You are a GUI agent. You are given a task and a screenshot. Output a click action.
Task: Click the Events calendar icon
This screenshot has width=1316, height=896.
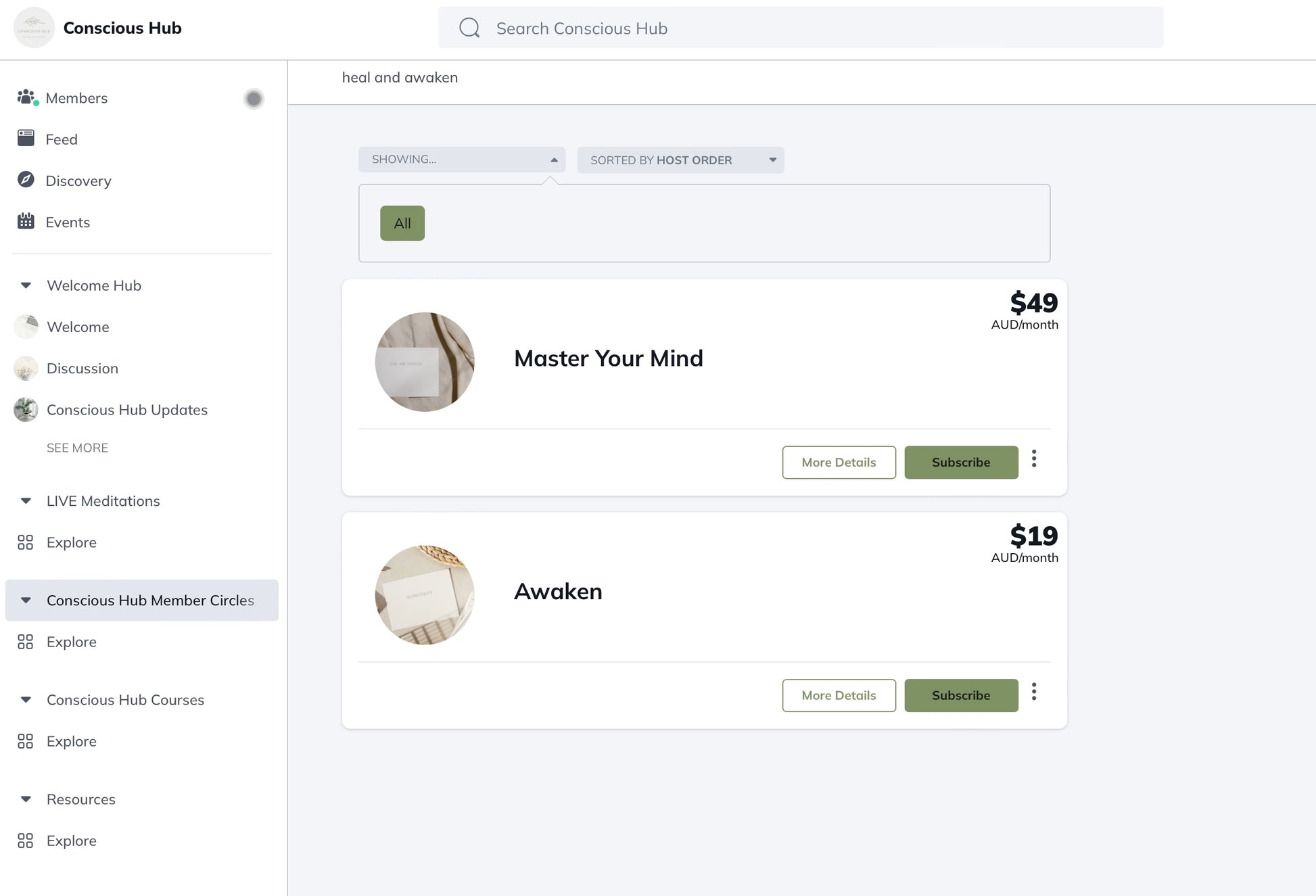tap(26, 221)
